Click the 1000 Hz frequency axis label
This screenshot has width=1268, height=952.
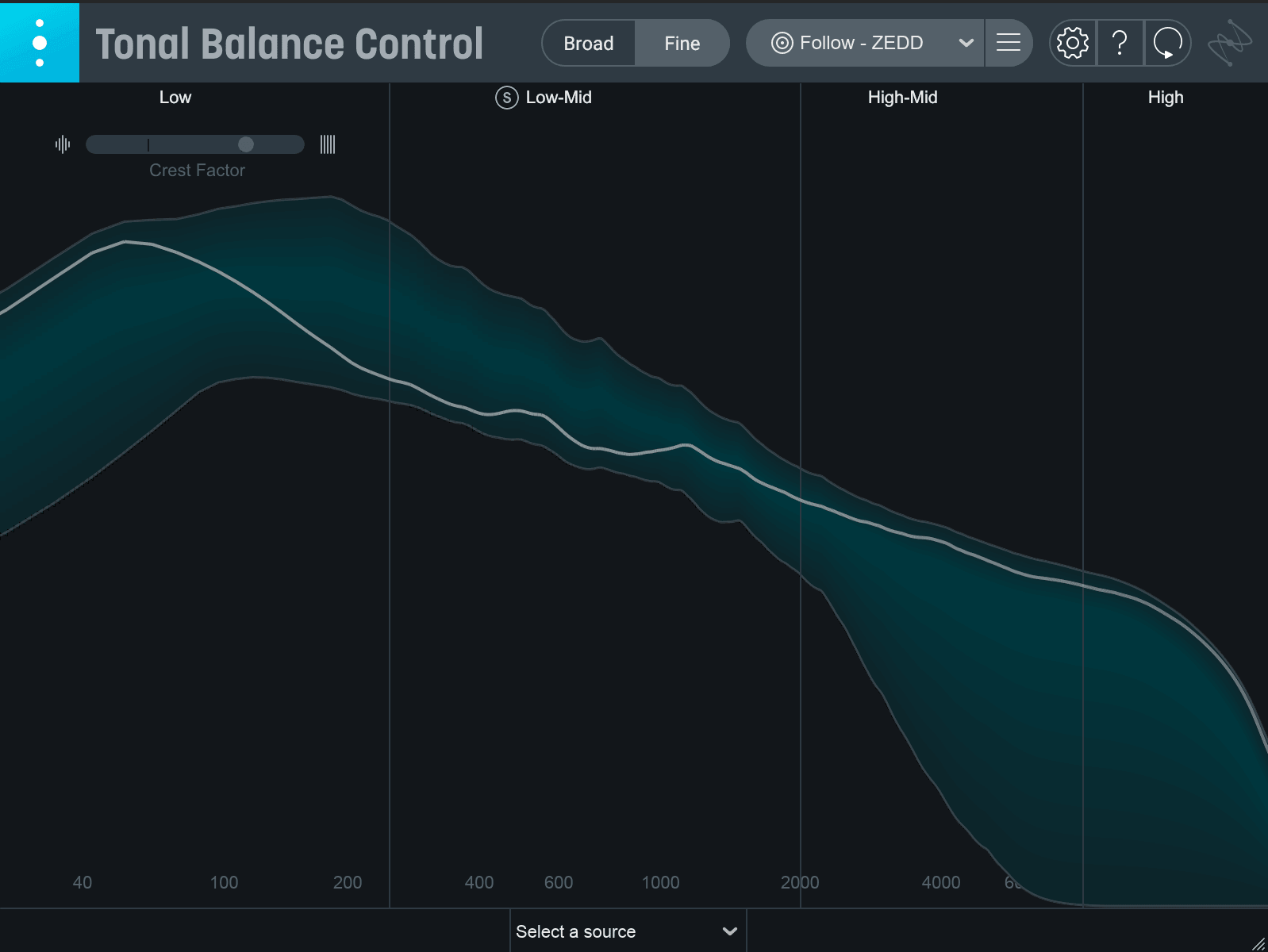click(x=660, y=882)
